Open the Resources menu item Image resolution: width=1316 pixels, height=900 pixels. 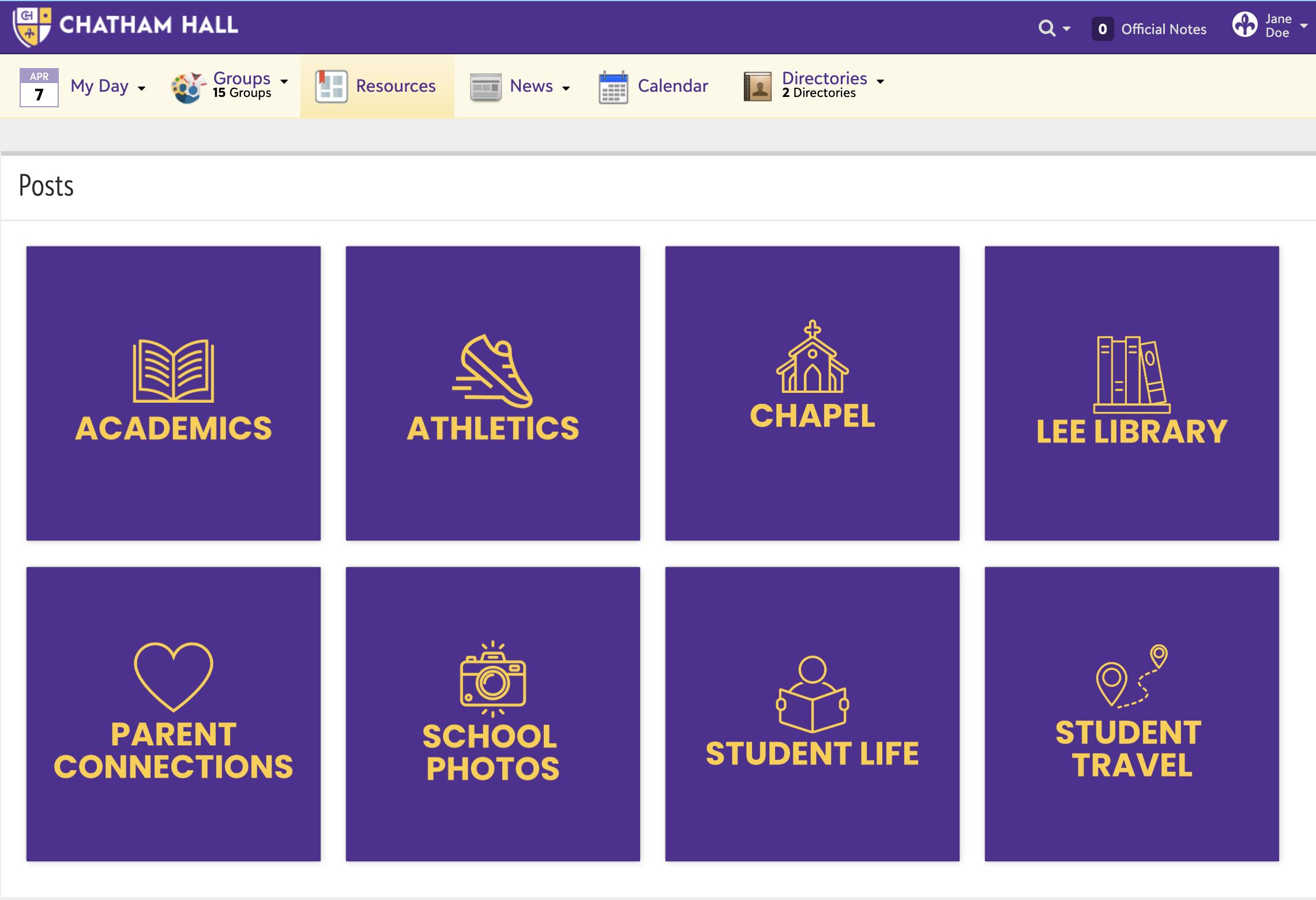click(395, 86)
